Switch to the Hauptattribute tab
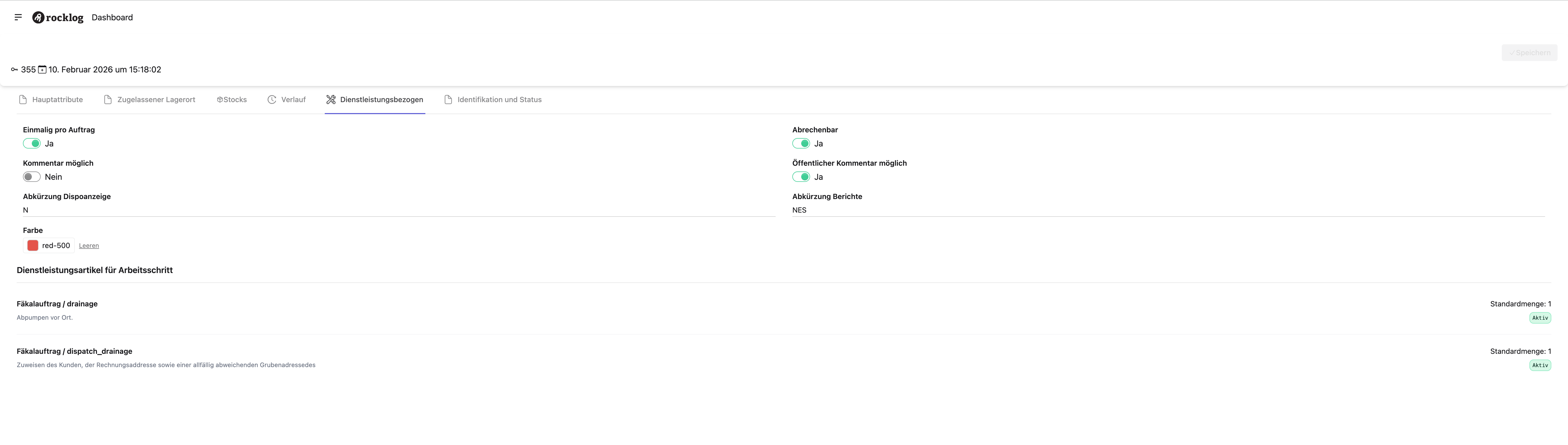The width and height of the screenshot is (1568, 445). point(51,100)
